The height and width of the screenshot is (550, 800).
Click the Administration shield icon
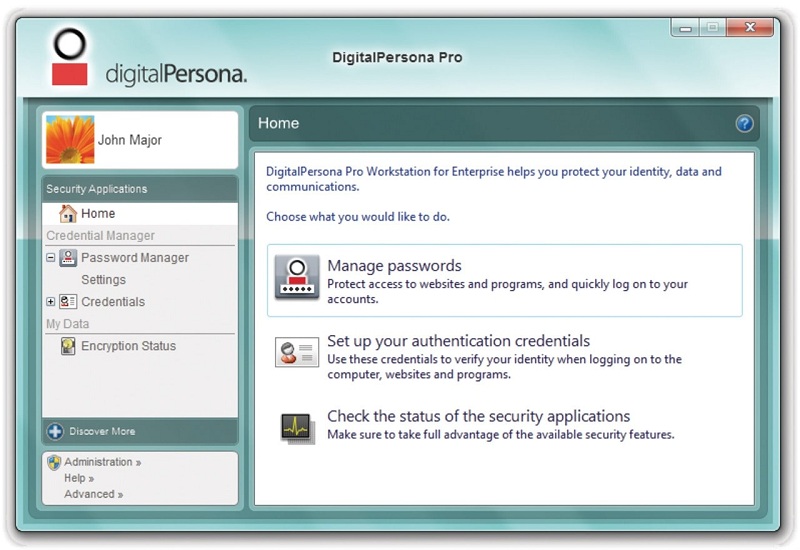coord(54,462)
